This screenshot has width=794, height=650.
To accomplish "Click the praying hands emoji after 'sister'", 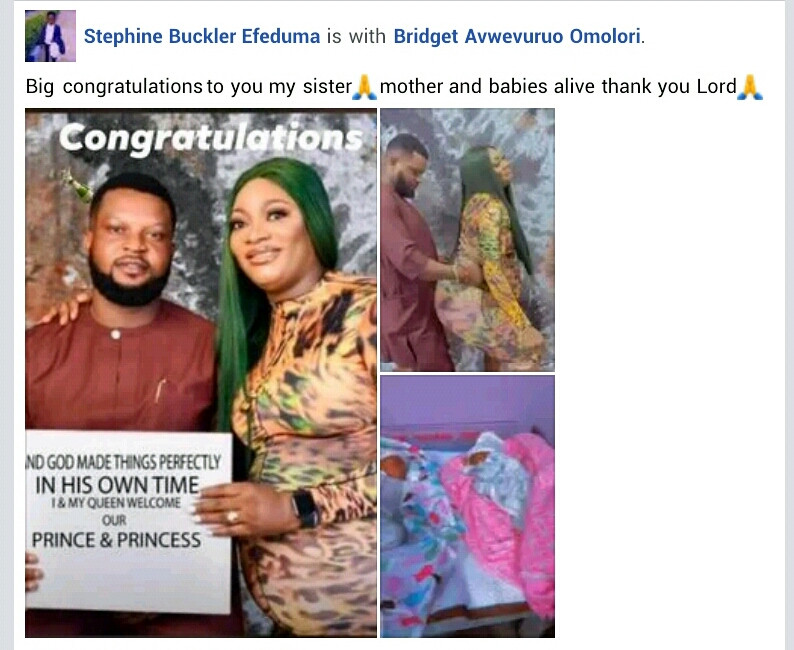I will coord(365,87).
